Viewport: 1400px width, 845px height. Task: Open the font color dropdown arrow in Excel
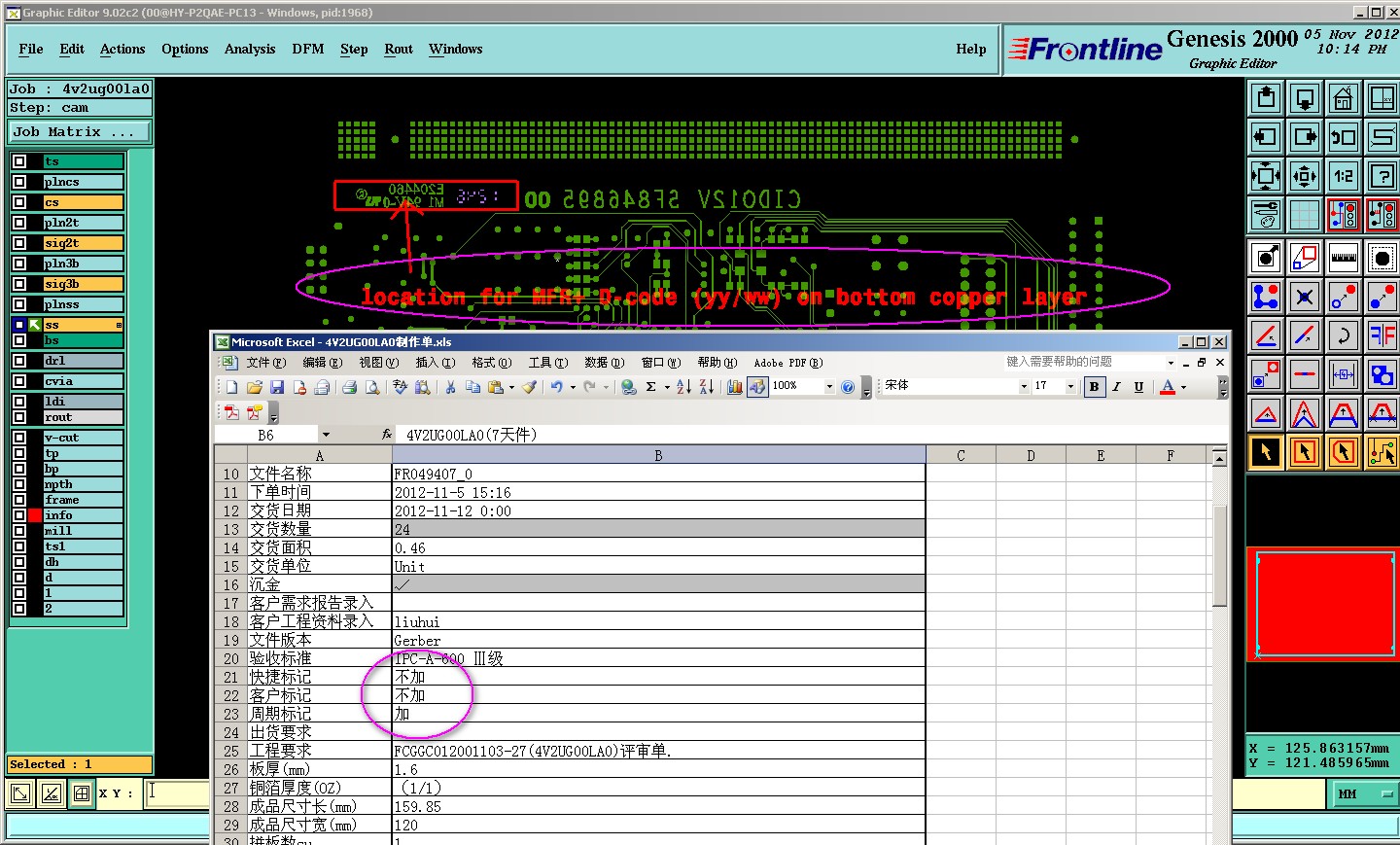pyautogui.click(x=1183, y=387)
